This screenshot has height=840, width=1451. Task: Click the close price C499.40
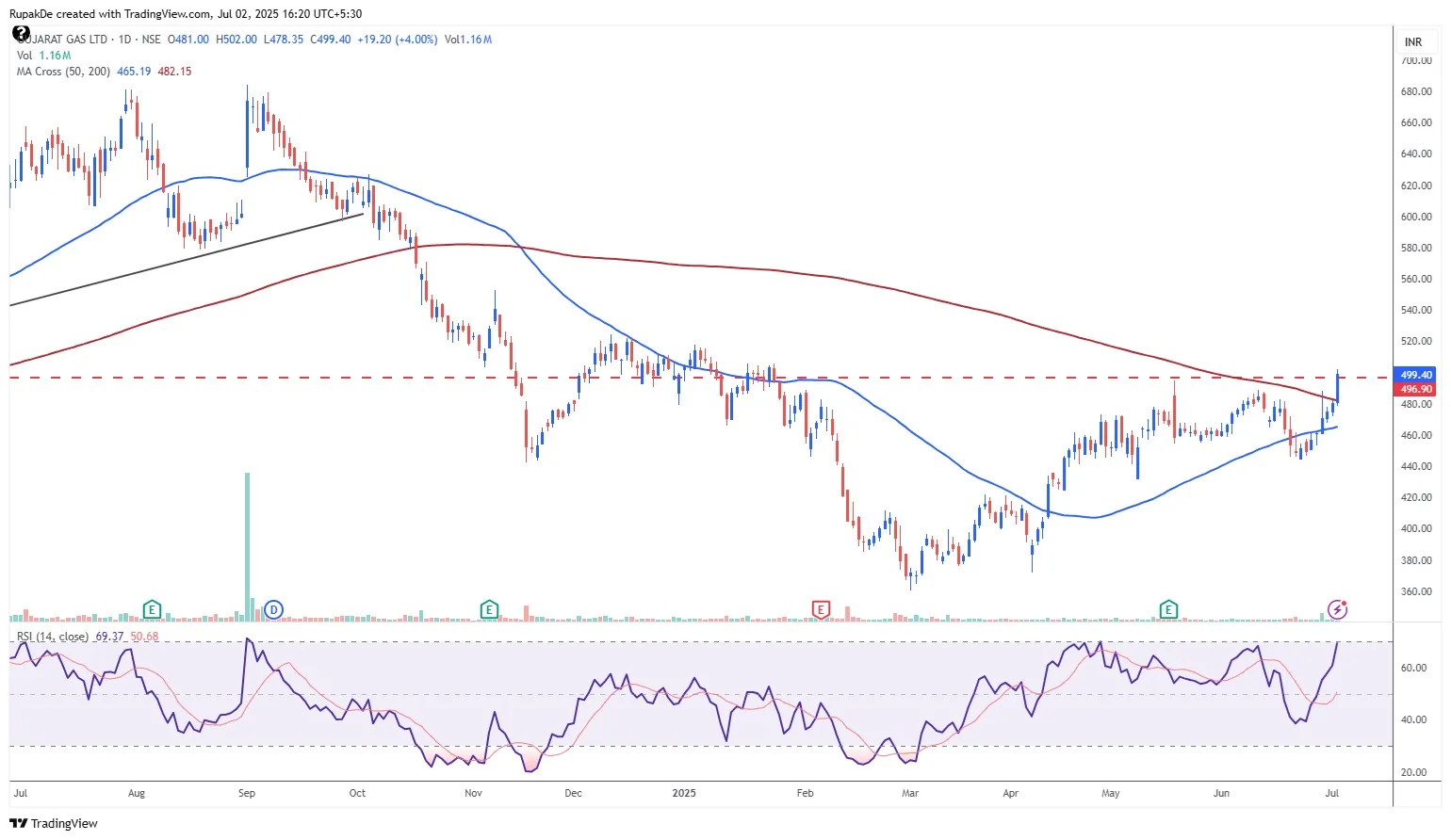pyautogui.click(x=331, y=40)
